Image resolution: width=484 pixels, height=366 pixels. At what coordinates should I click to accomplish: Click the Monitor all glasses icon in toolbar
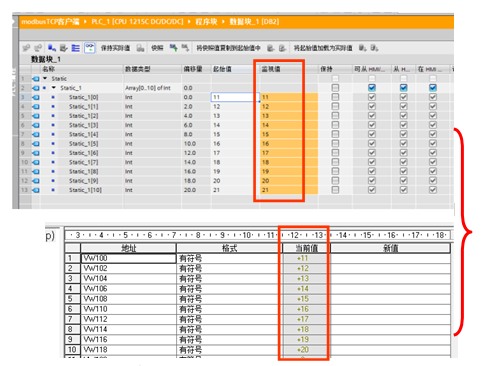89,48
